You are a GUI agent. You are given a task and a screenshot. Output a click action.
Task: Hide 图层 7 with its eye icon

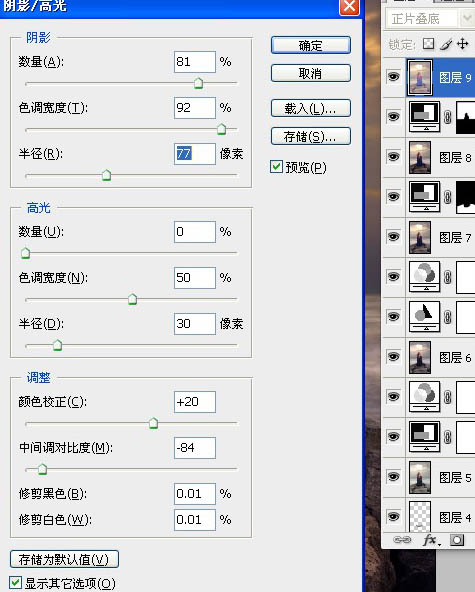point(393,237)
